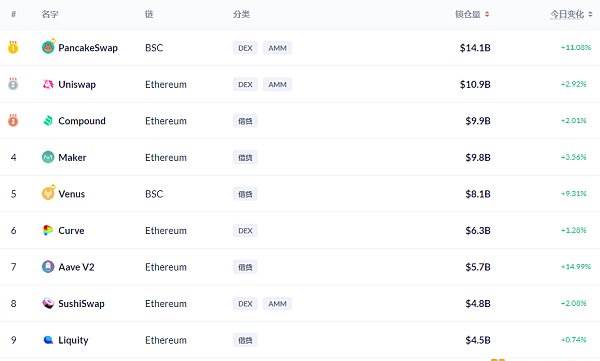The width and height of the screenshot is (600, 361).
Task: Select the AMM tag on Uniswap row
Action: [277, 84]
